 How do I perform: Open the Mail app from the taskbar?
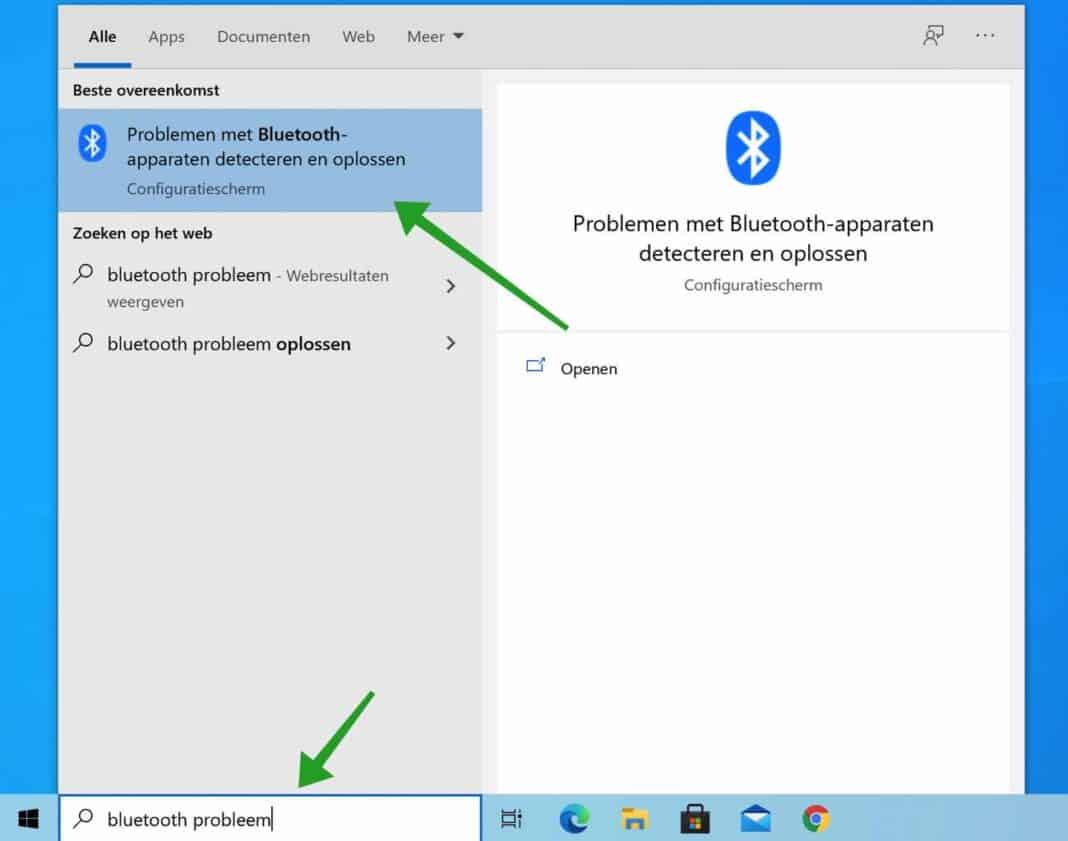[x=755, y=818]
